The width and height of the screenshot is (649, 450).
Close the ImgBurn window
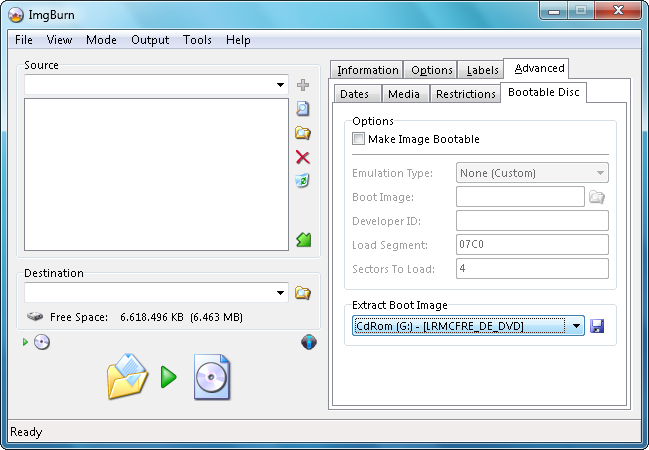coord(618,10)
